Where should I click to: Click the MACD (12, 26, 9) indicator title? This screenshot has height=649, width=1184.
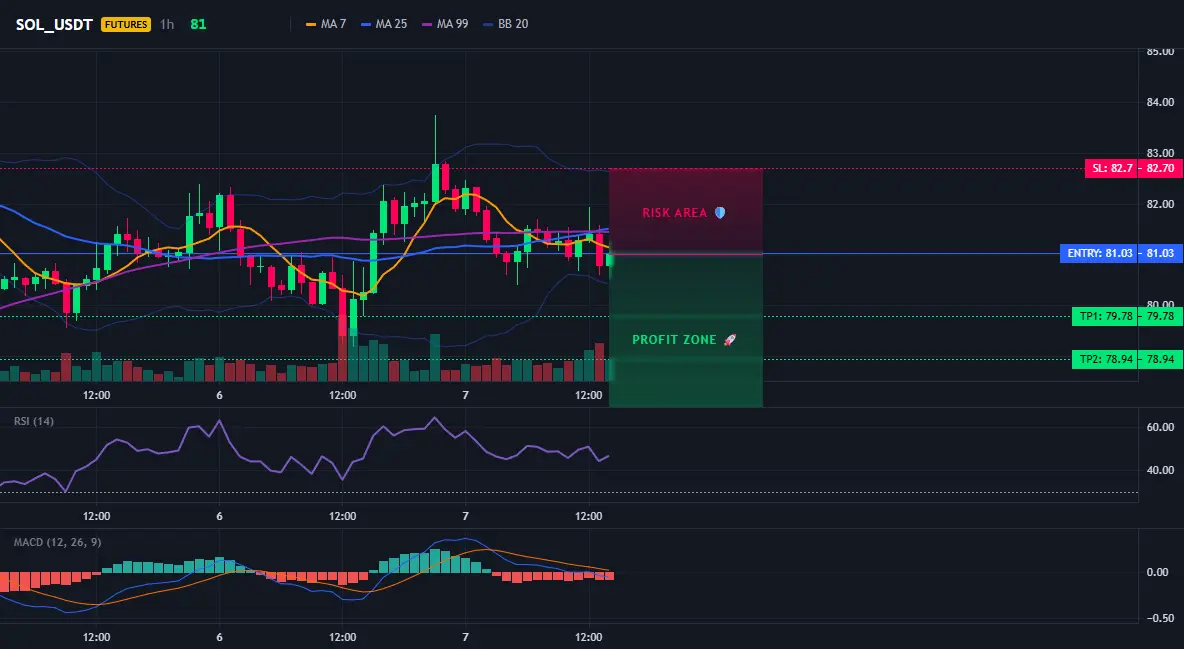coord(57,542)
